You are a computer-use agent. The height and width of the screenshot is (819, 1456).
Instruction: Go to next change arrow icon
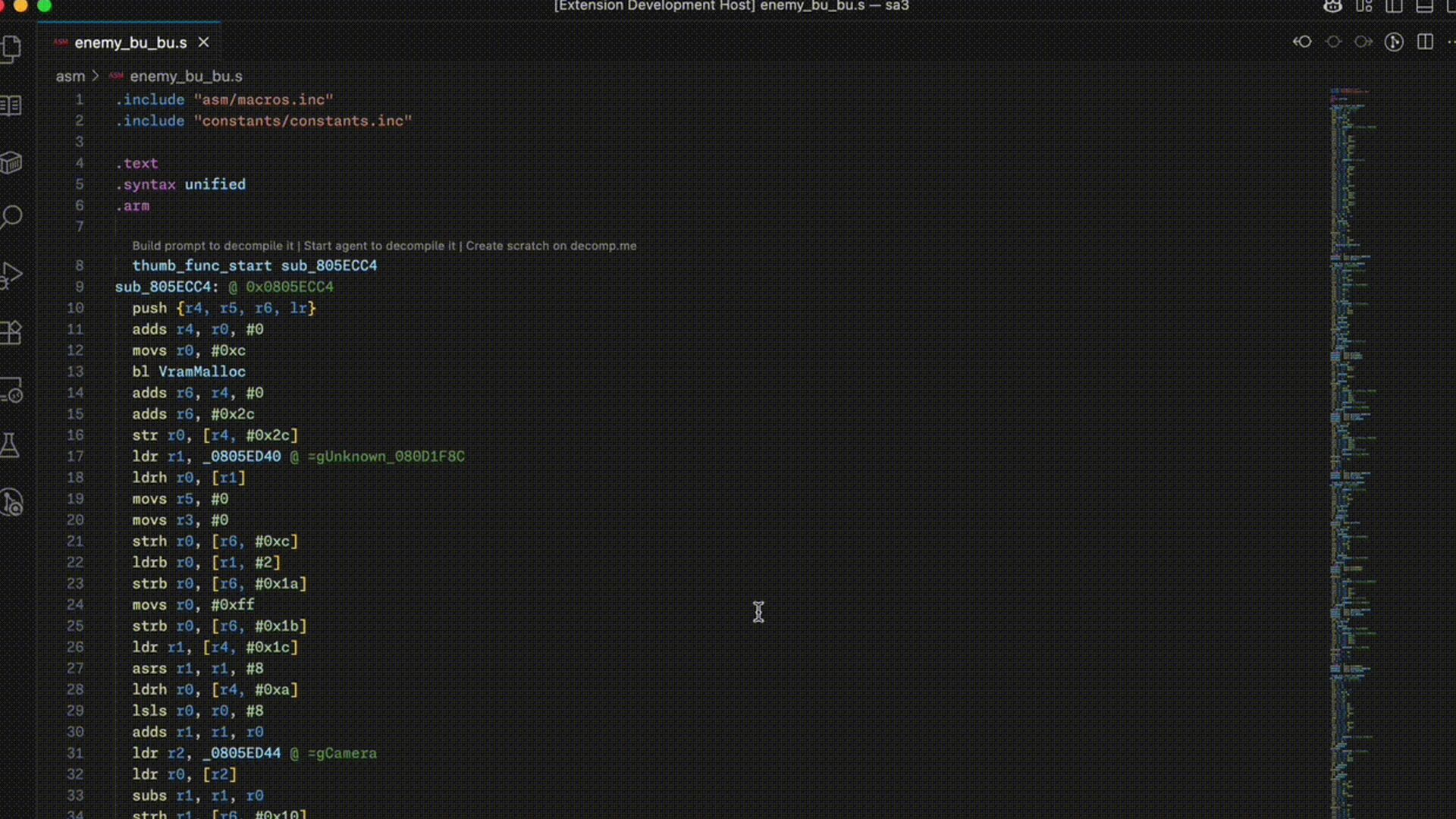[x=1363, y=42]
